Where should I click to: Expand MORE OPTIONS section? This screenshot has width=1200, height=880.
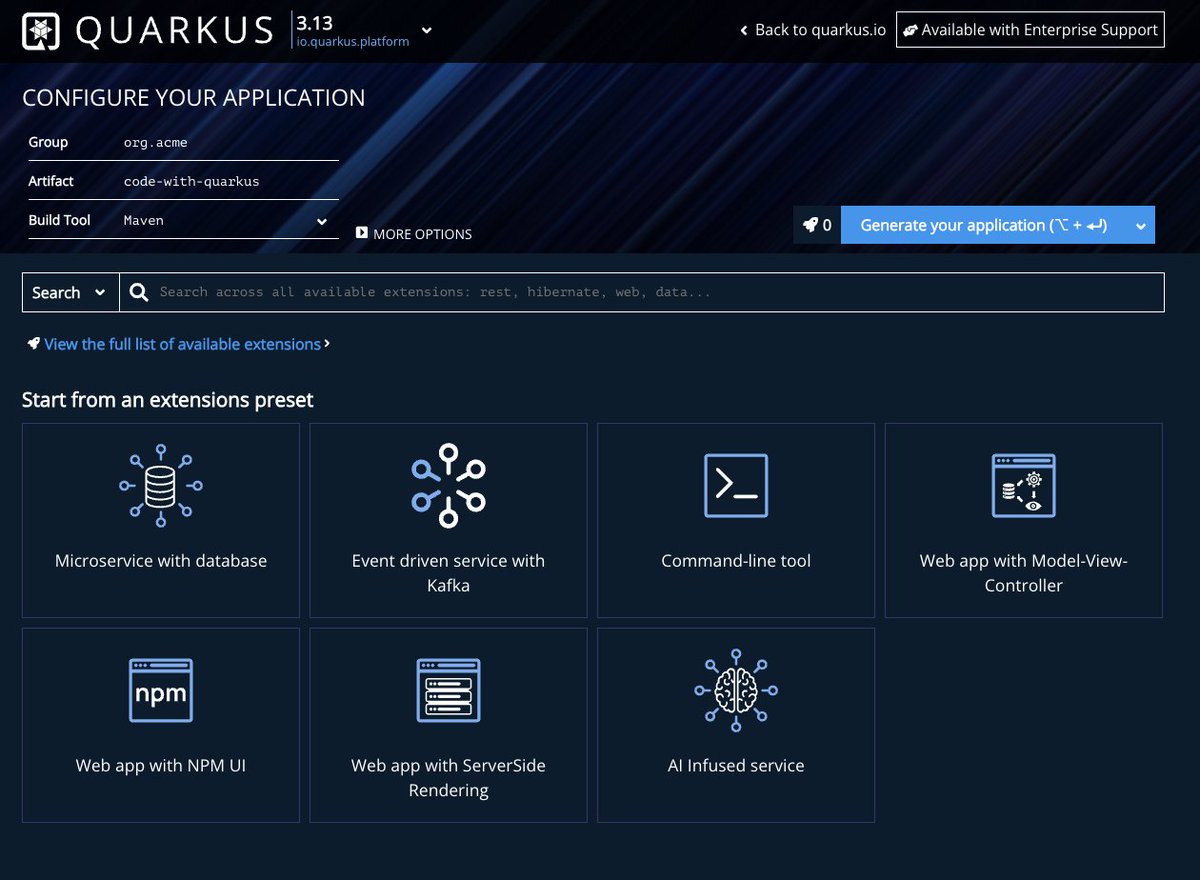[414, 233]
